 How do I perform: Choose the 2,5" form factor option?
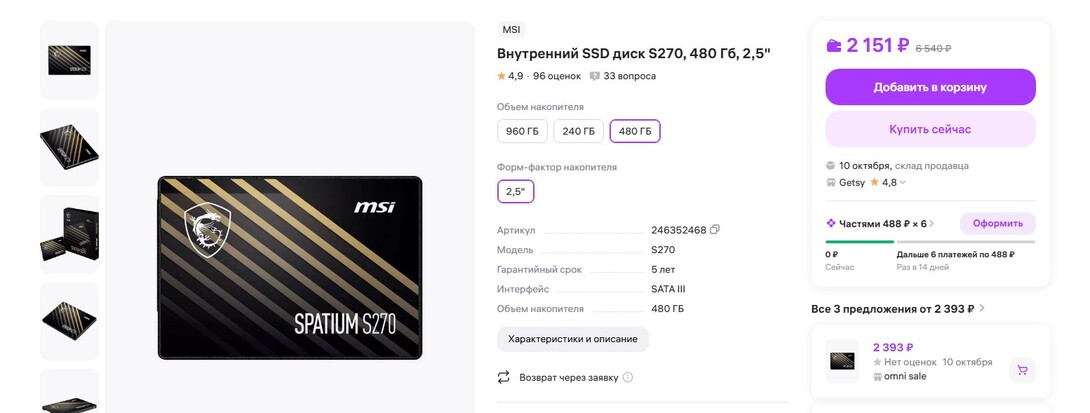point(516,191)
